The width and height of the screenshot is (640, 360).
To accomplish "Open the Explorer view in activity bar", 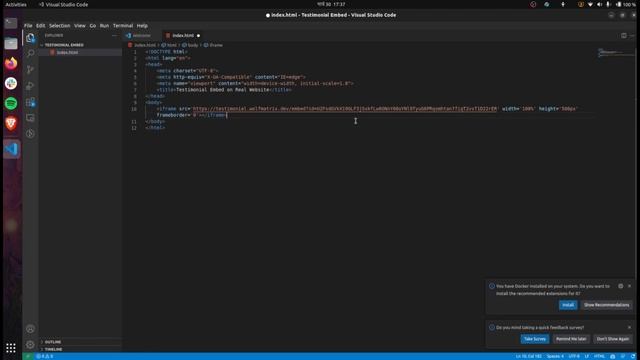I will [30, 38].
